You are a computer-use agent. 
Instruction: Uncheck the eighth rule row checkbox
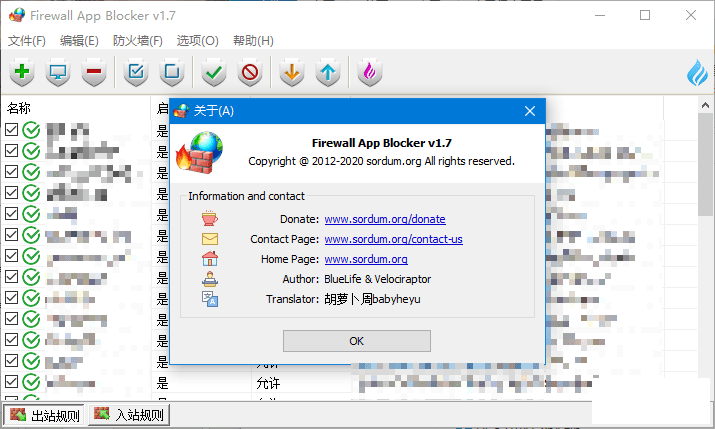(x=12, y=276)
